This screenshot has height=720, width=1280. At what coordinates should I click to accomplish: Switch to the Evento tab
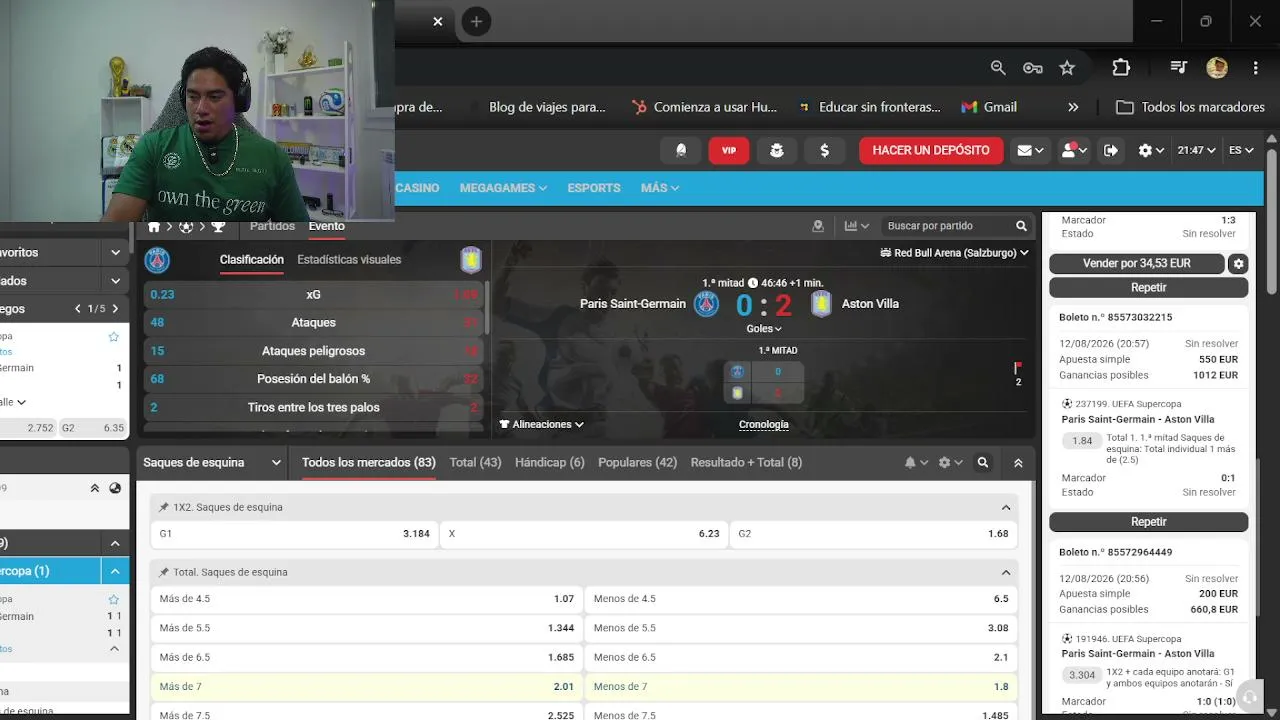click(327, 226)
